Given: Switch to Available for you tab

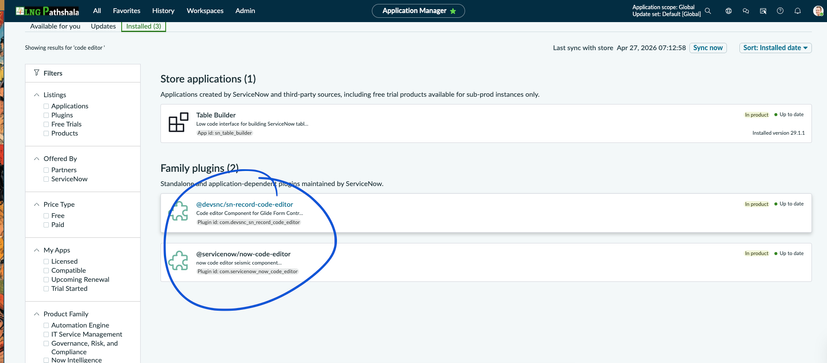Looking at the screenshot, I should 55,26.
